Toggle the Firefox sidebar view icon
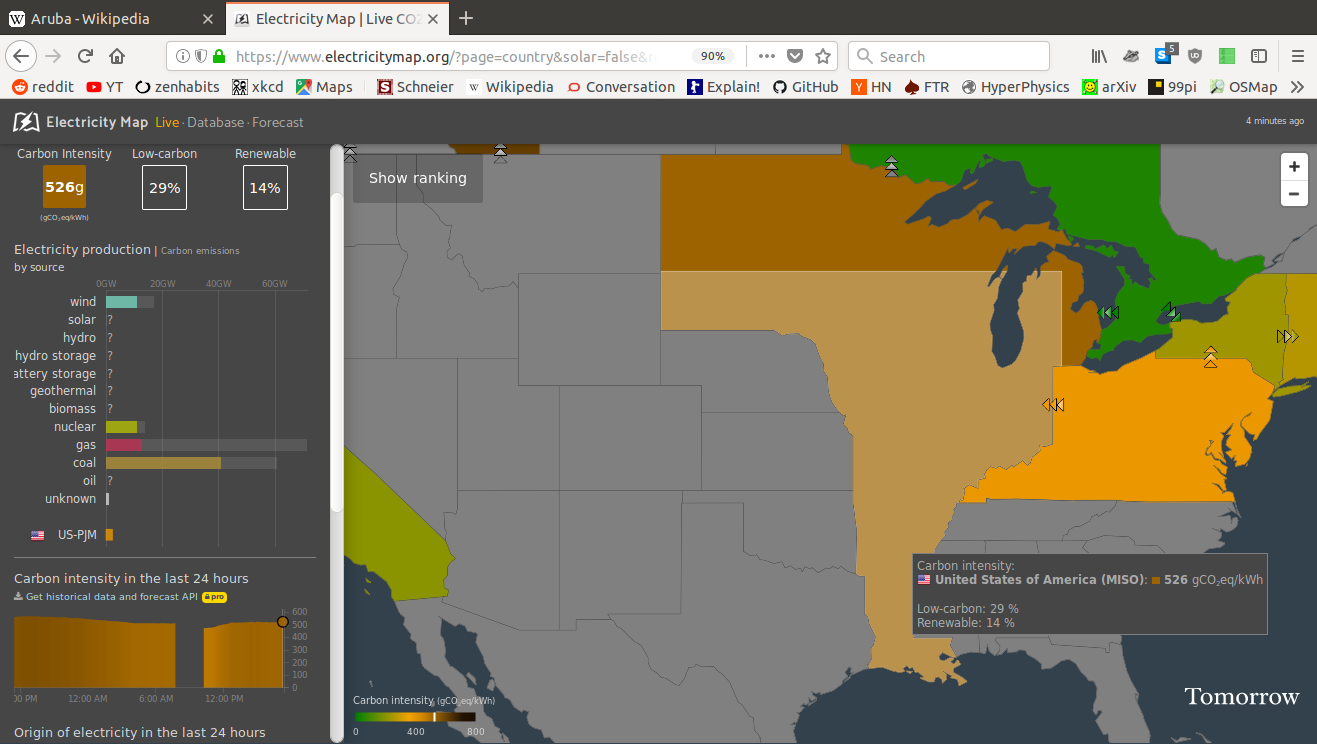Viewport: 1317px width, 744px height. (1259, 56)
